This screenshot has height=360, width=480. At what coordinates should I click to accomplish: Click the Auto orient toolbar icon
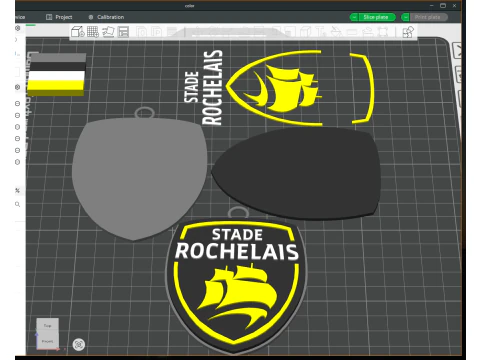pyautogui.click(x=108, y=32)
